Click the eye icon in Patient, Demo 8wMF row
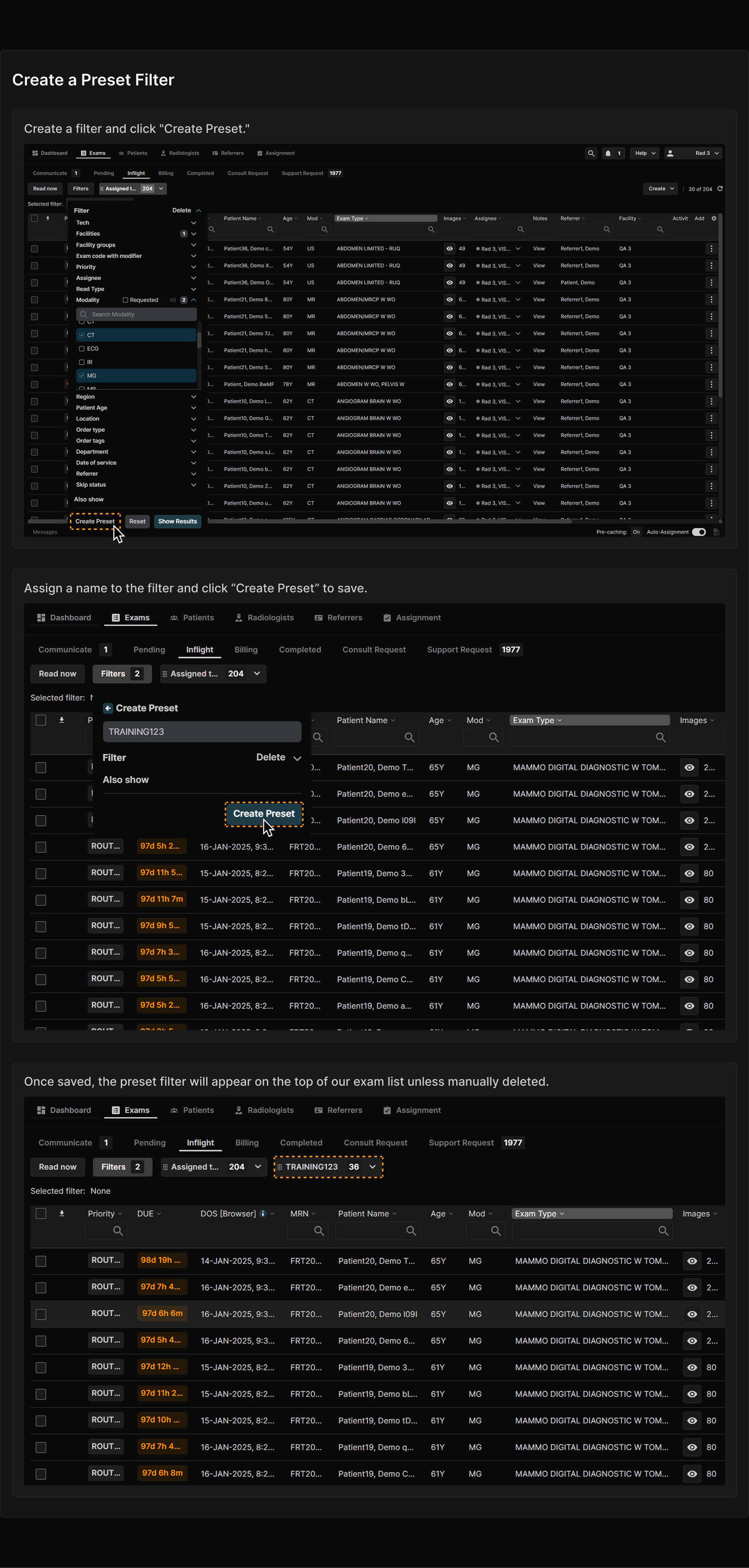The width and height of the screenshot is (749, 1568). pos(450,385)
